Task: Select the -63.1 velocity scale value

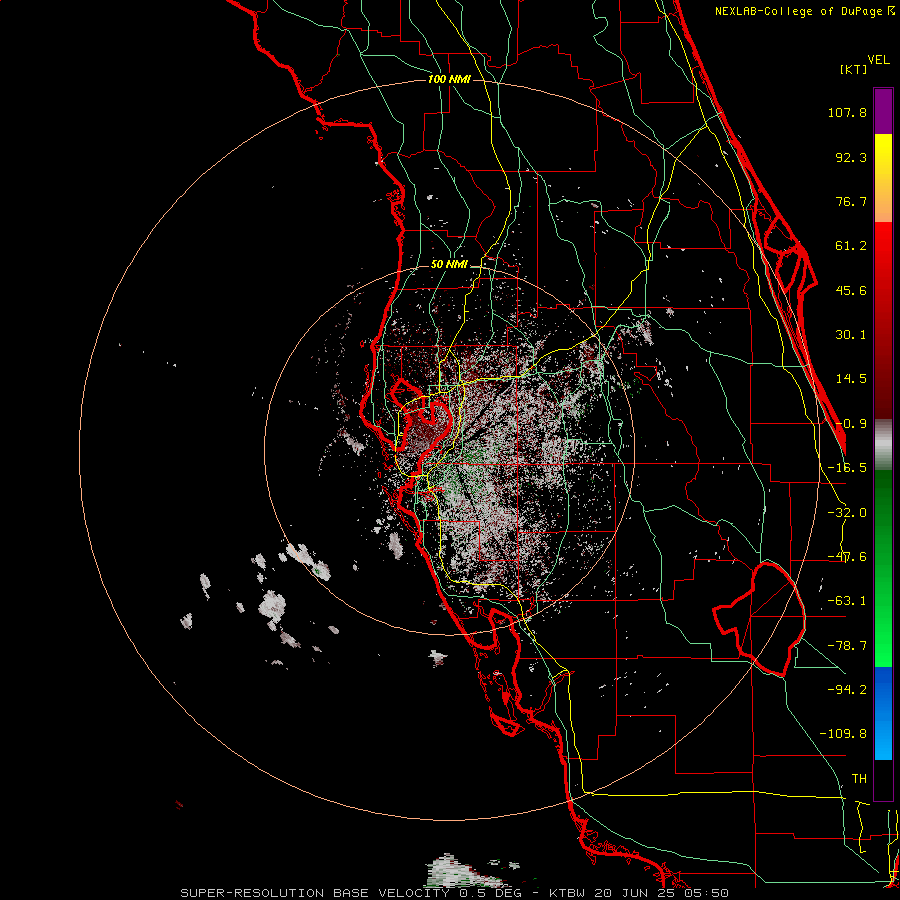Action: [x=847, y=601]
